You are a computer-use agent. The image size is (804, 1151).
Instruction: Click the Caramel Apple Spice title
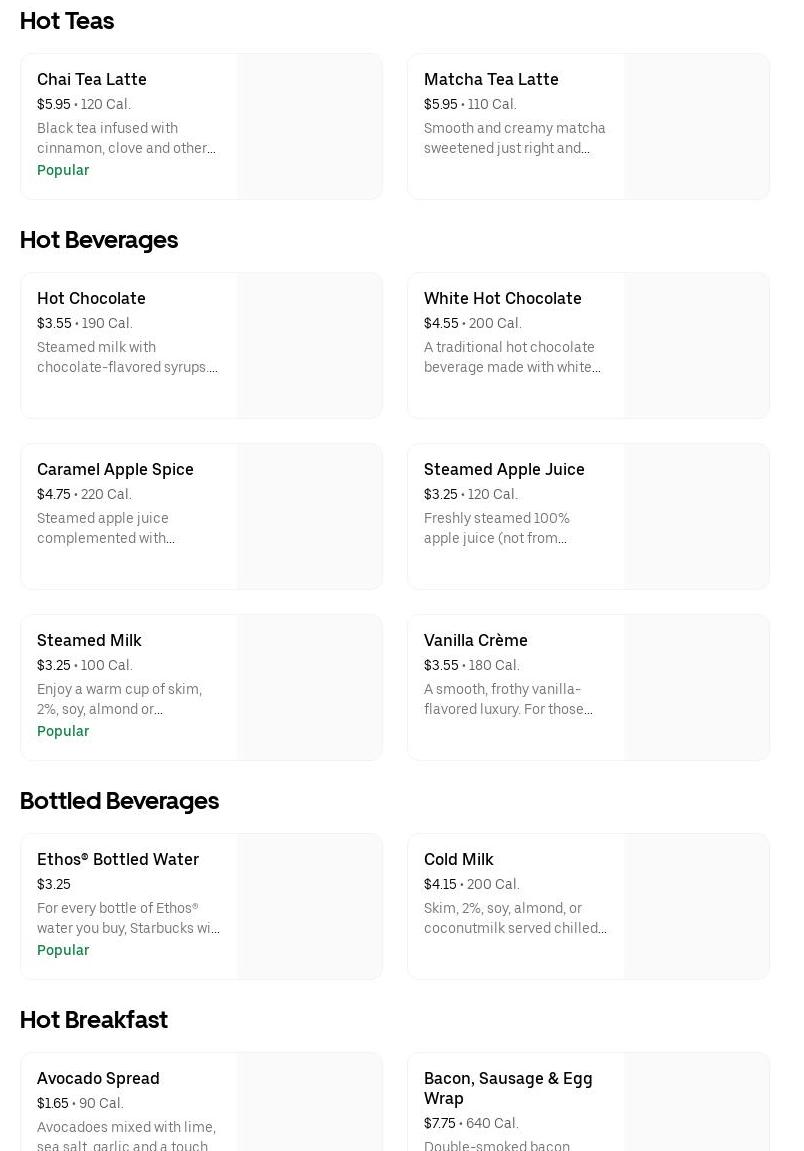click(x=115, y=470)
